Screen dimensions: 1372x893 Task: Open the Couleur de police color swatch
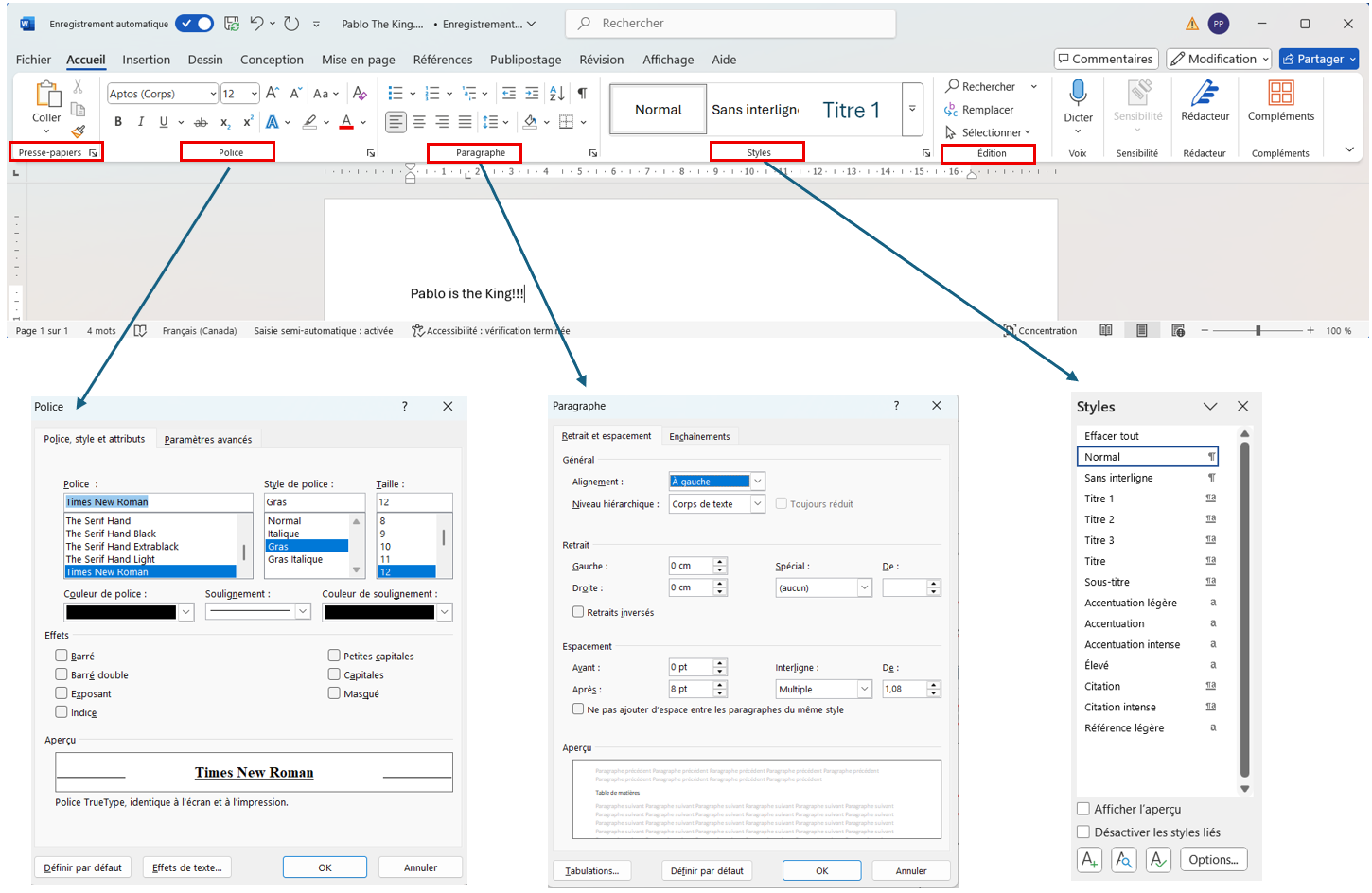pyautogui.click(x=129, y=613)
